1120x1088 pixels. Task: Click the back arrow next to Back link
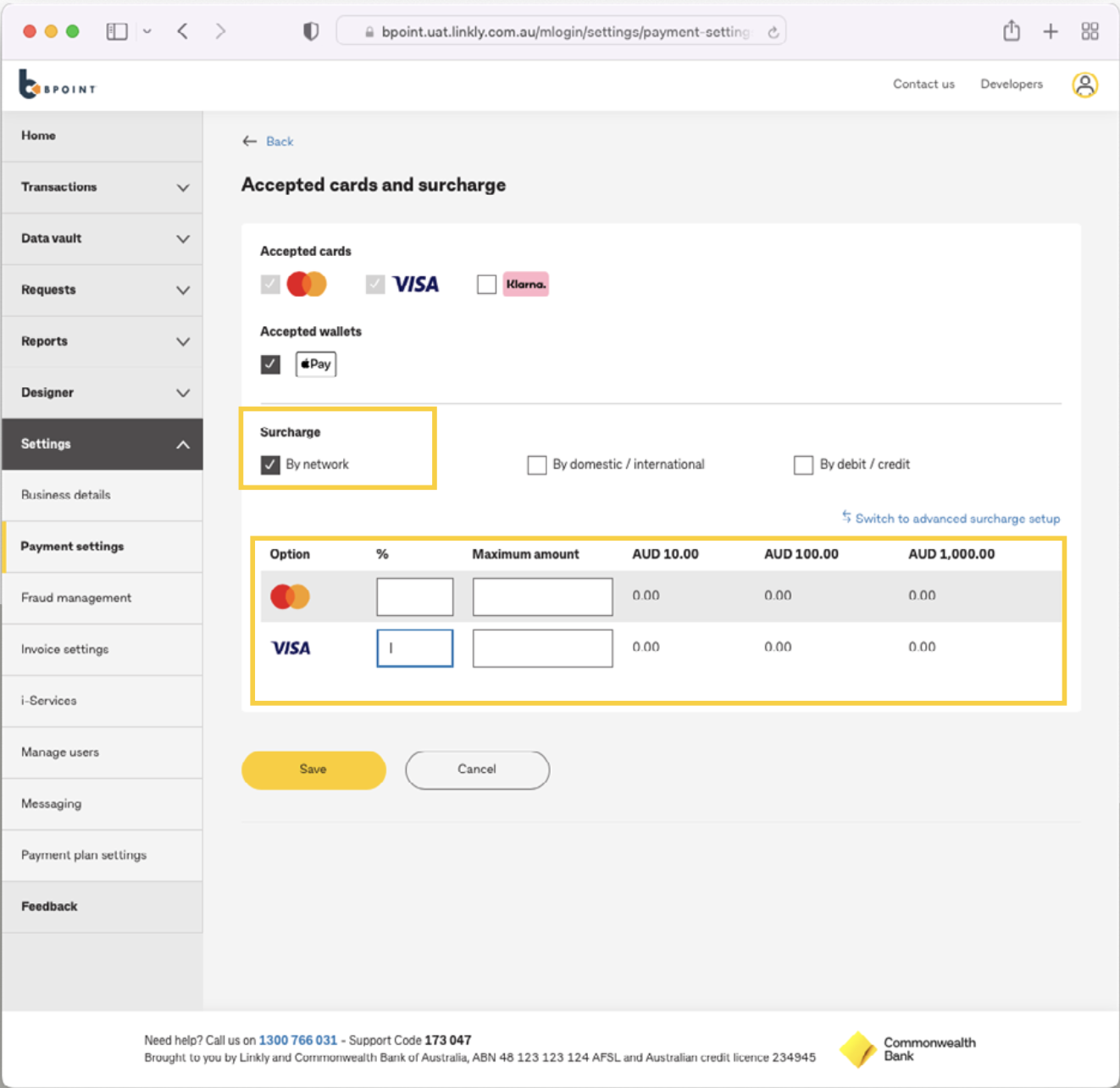250,141
